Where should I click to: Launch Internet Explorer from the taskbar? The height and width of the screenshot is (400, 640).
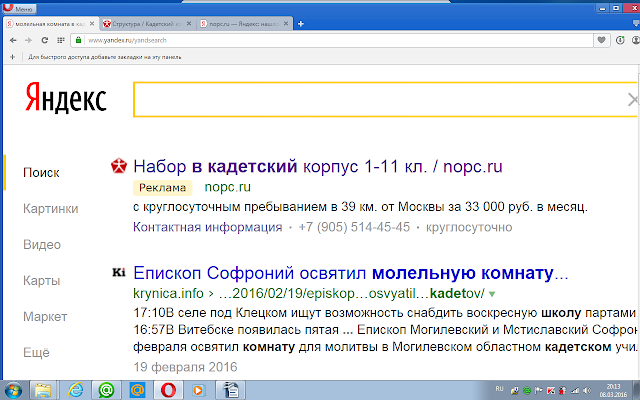coord(75,391)
